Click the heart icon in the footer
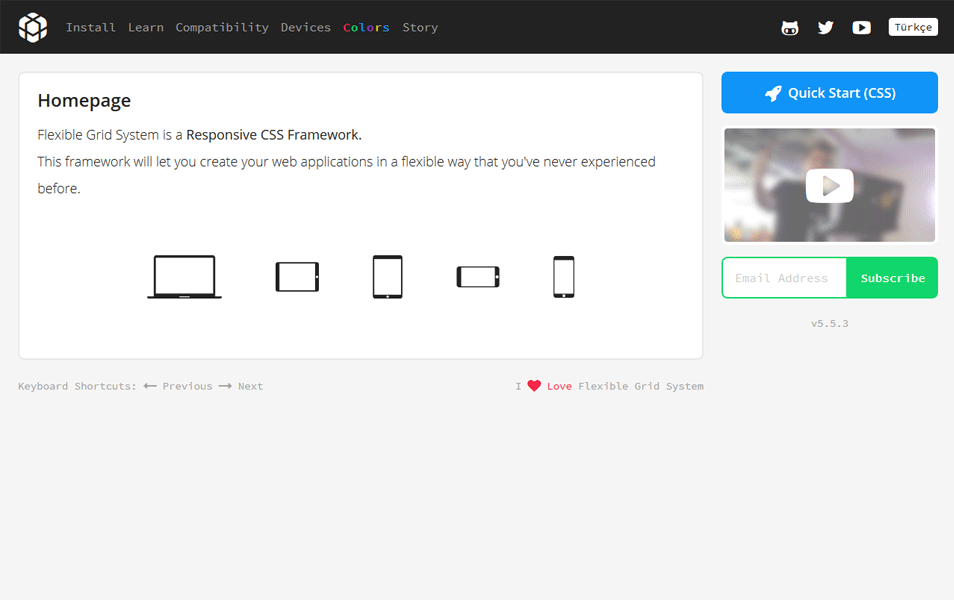 (x=534, y=384)
